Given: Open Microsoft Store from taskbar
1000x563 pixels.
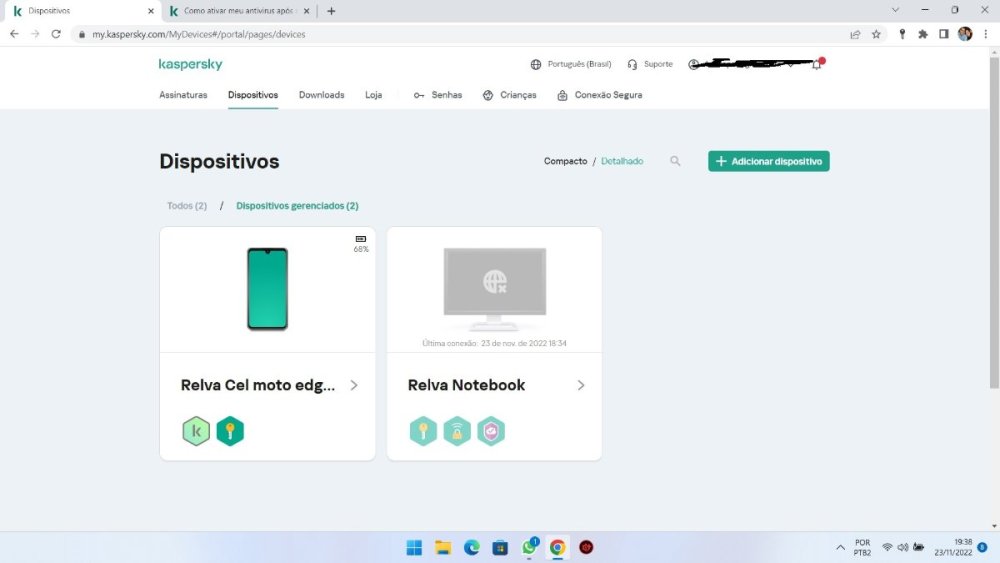Looking at the screenshot, I should click(500, 547).
